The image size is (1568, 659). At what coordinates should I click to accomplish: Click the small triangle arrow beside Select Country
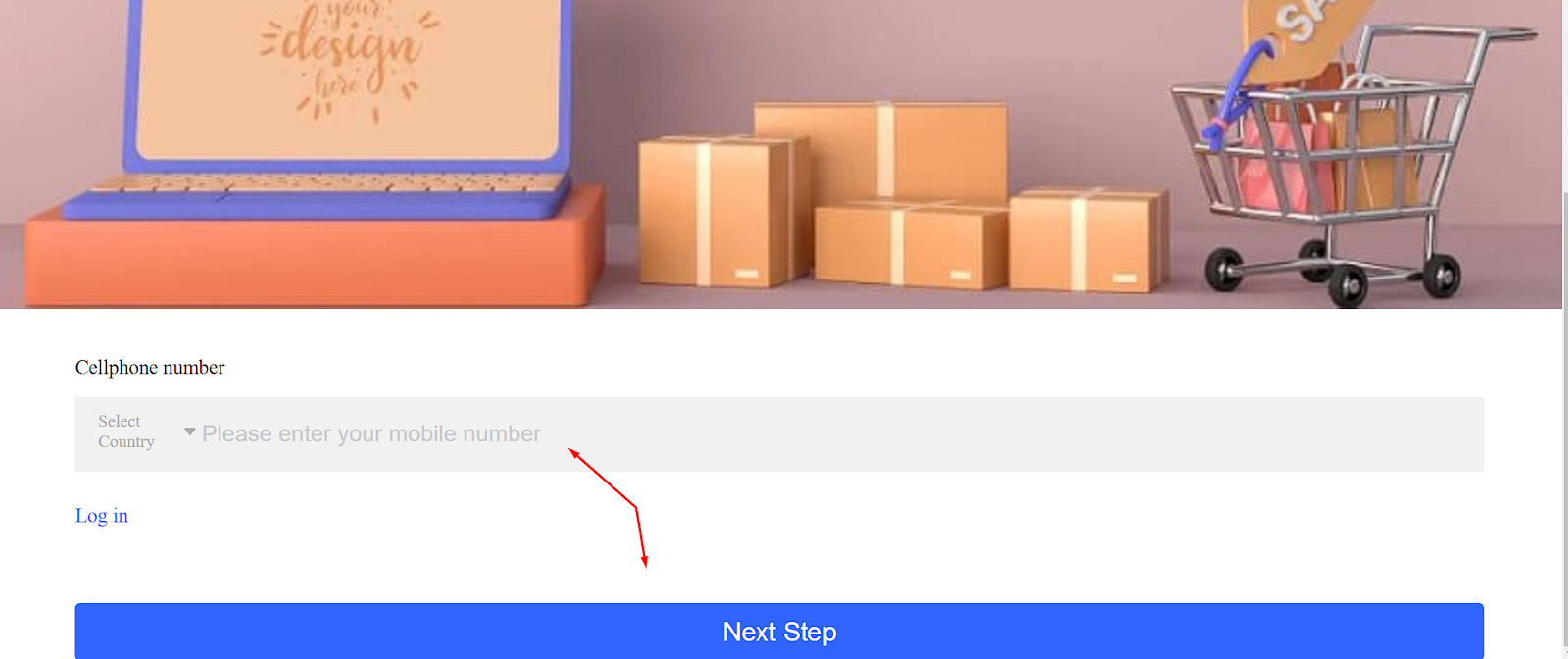[190, 431]
